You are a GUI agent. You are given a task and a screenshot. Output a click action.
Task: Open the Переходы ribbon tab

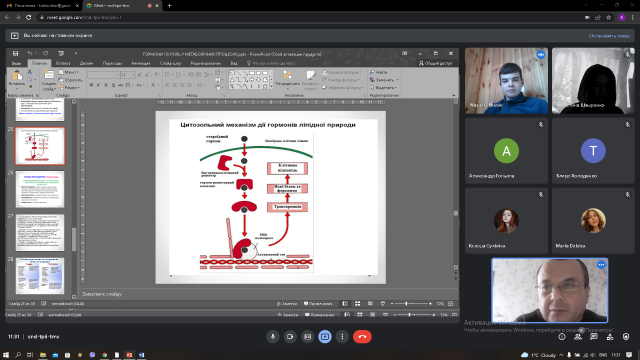point(112,63)
